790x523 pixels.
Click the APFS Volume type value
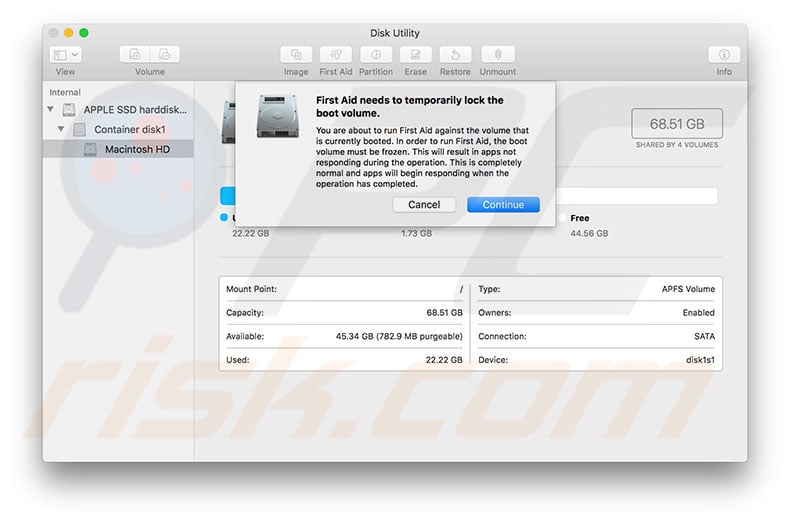coord(688,289)
